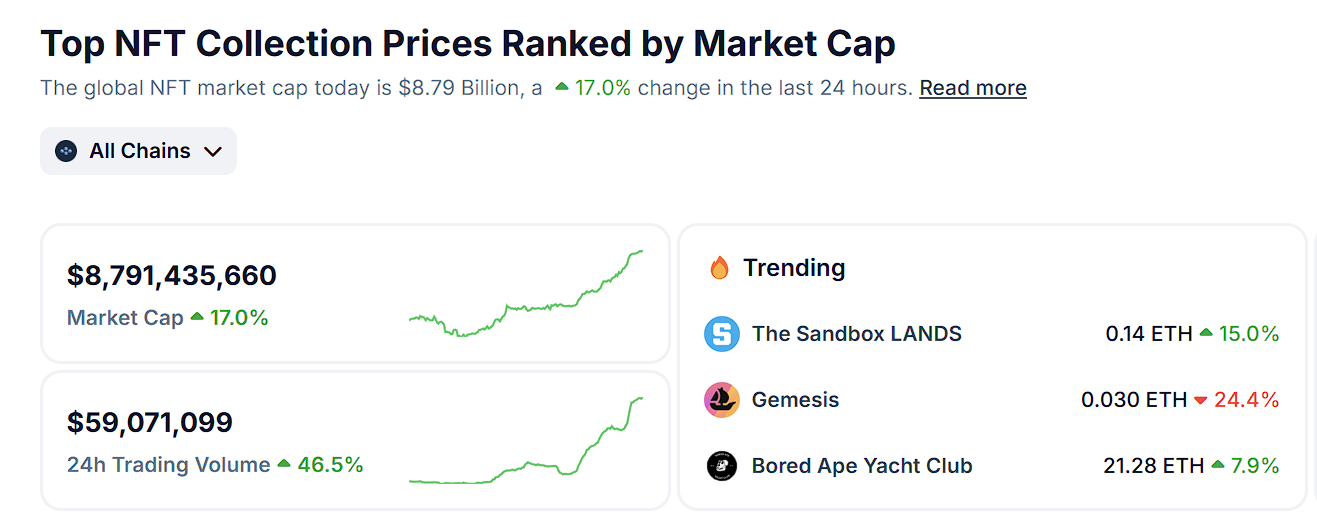The image size is (1317, 522).
Task: Click the All Chains circular icon
Action: pos(66,151)
